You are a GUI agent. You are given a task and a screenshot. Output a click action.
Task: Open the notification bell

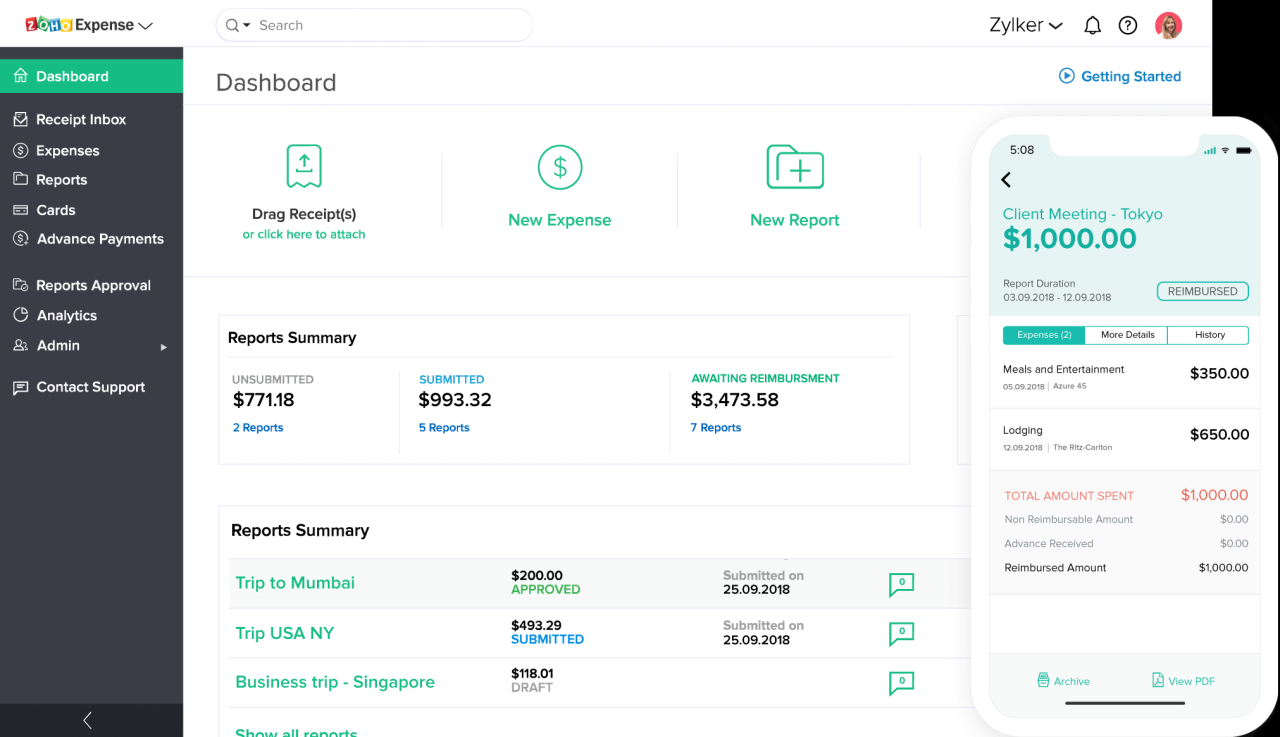pyautogui.click(x=1092, y=25)
